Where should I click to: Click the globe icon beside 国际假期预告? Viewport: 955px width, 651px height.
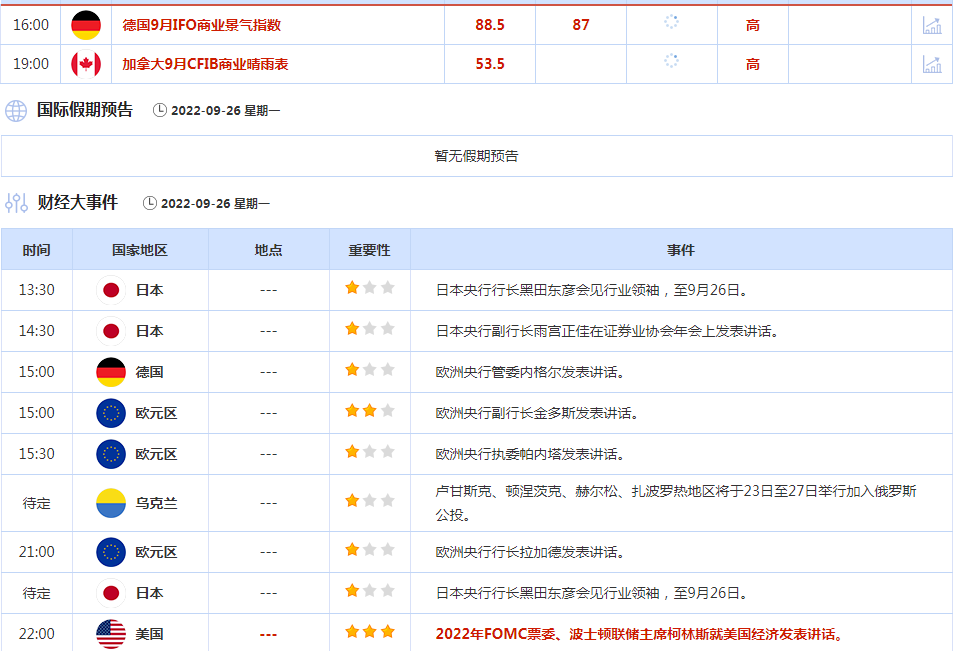(16, 110)
